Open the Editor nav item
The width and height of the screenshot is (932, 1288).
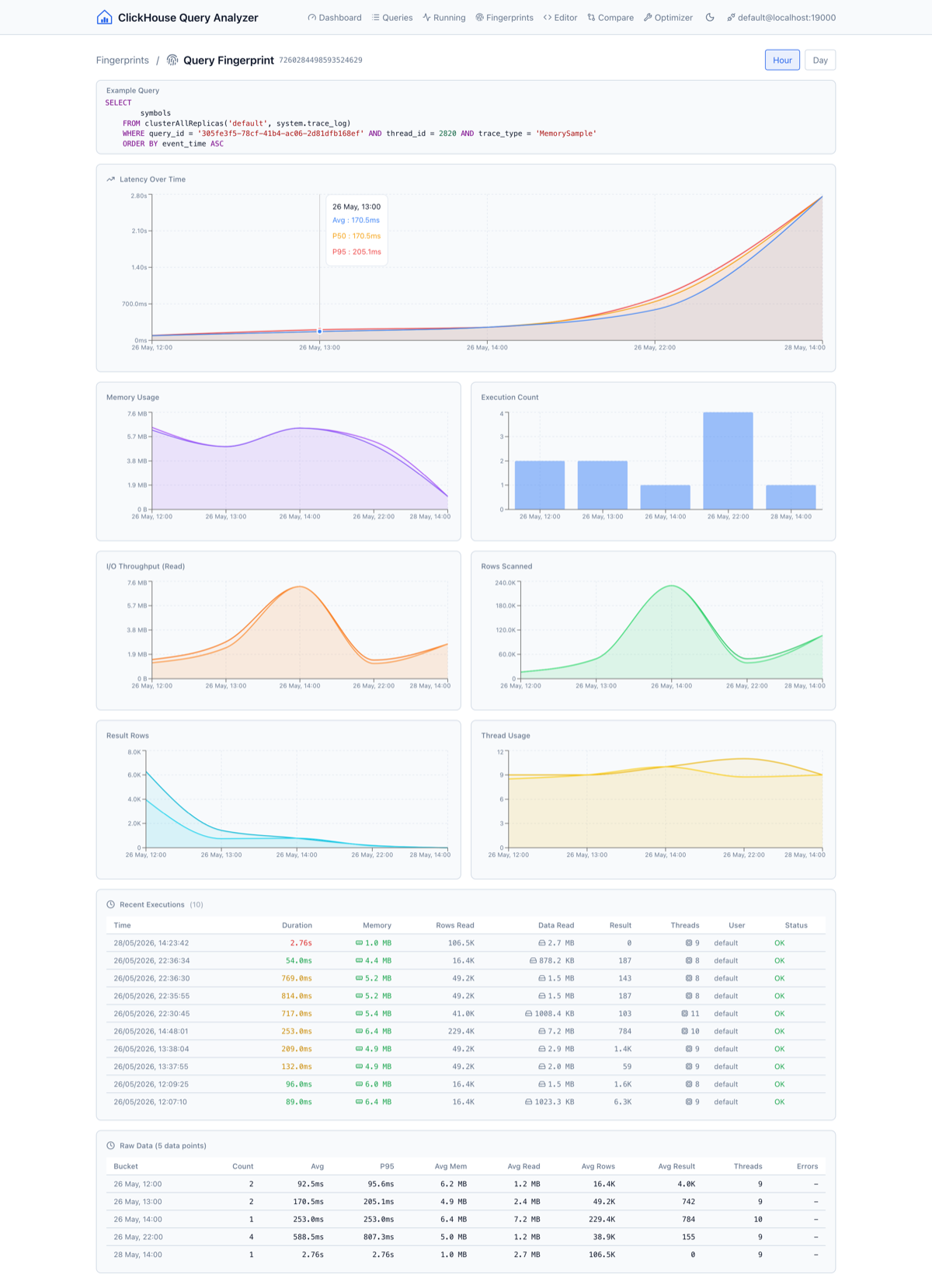pyautogui.click(x=561, y=17)
